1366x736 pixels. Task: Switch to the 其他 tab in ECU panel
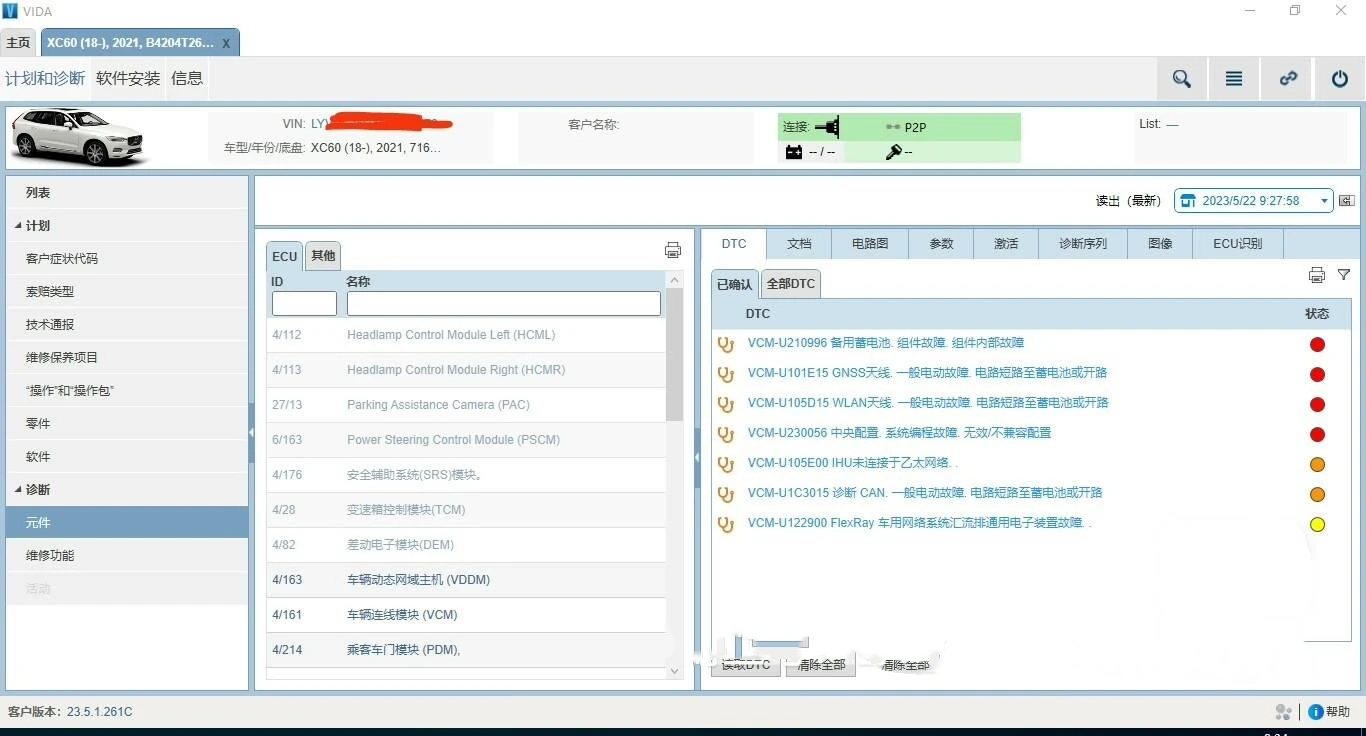(x=323, y=256)
